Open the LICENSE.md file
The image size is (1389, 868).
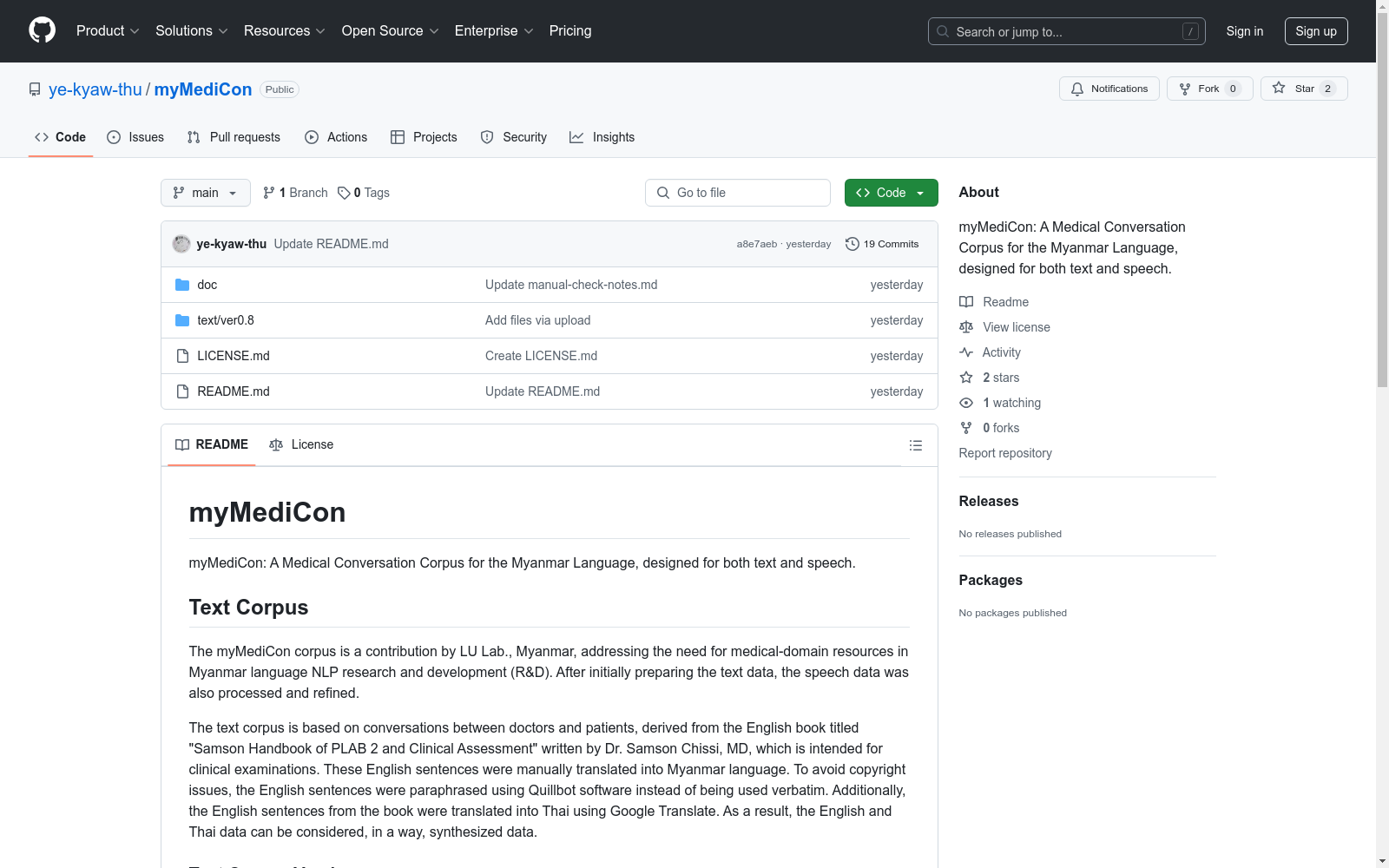(234, 356)
